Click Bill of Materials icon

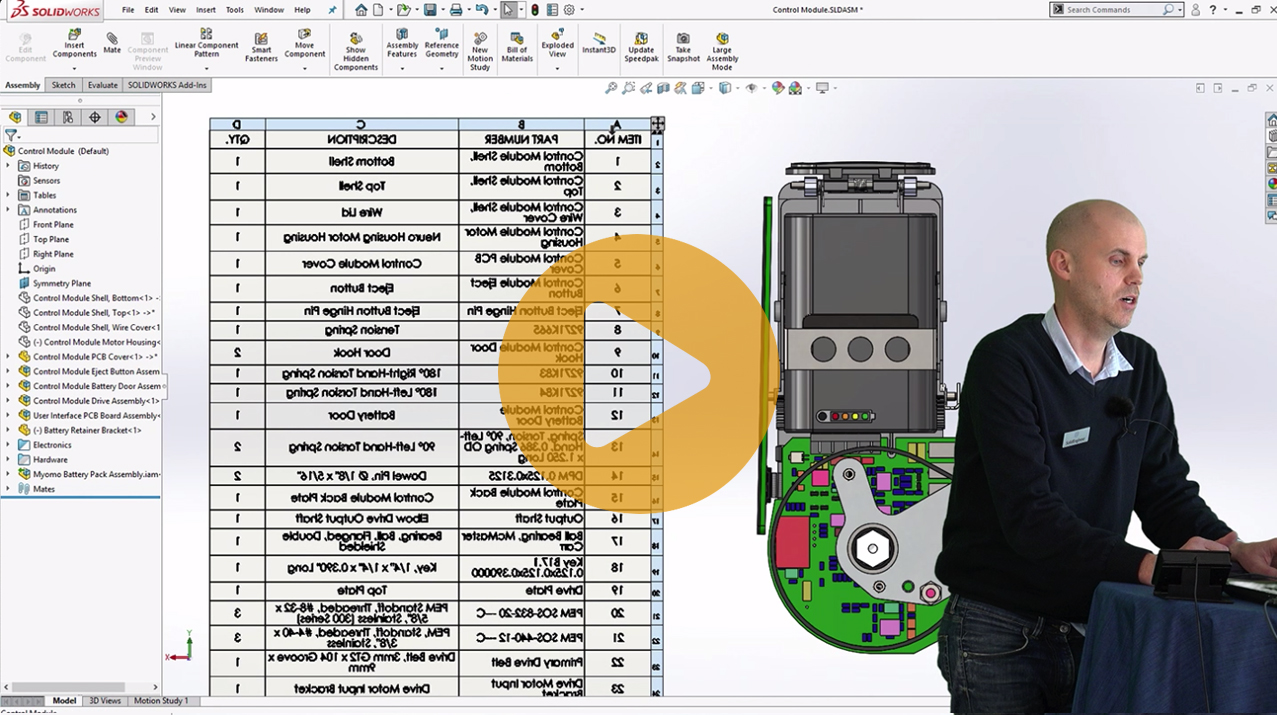pos(517,47)
